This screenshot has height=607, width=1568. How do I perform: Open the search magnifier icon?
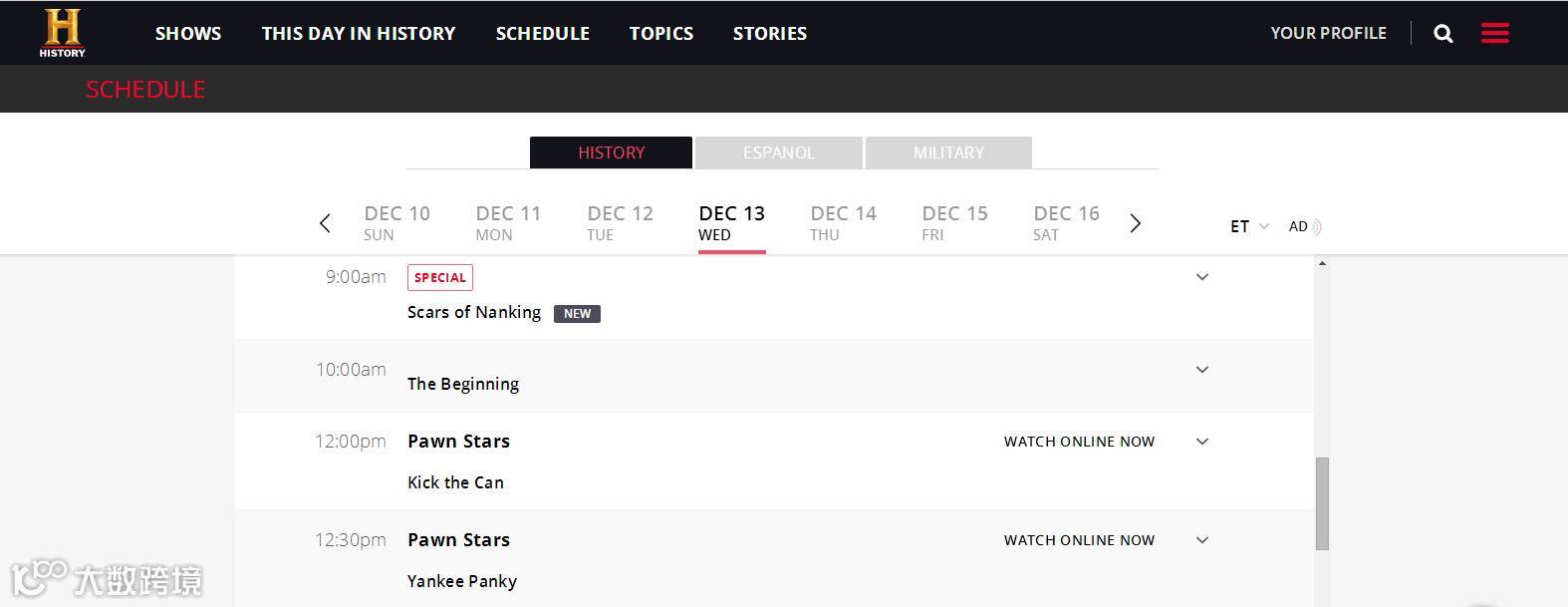tap(1442, 34)
